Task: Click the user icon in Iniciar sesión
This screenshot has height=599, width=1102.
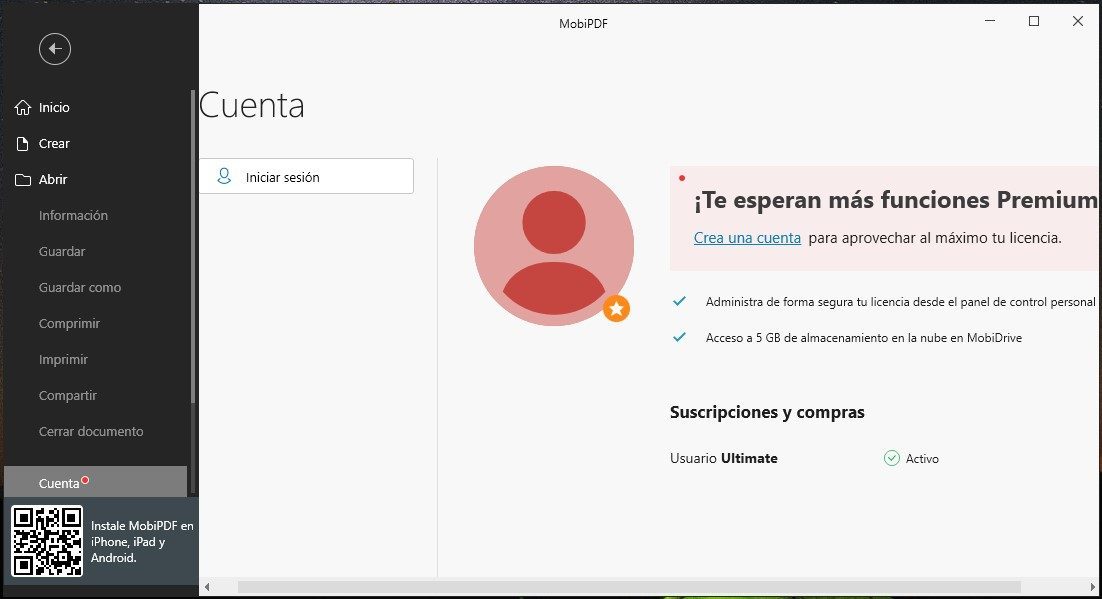Action: [224, 176]
